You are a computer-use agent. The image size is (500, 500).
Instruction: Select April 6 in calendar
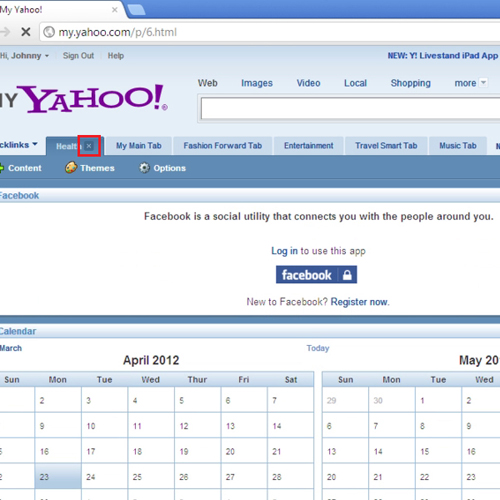tap(244, 400)
